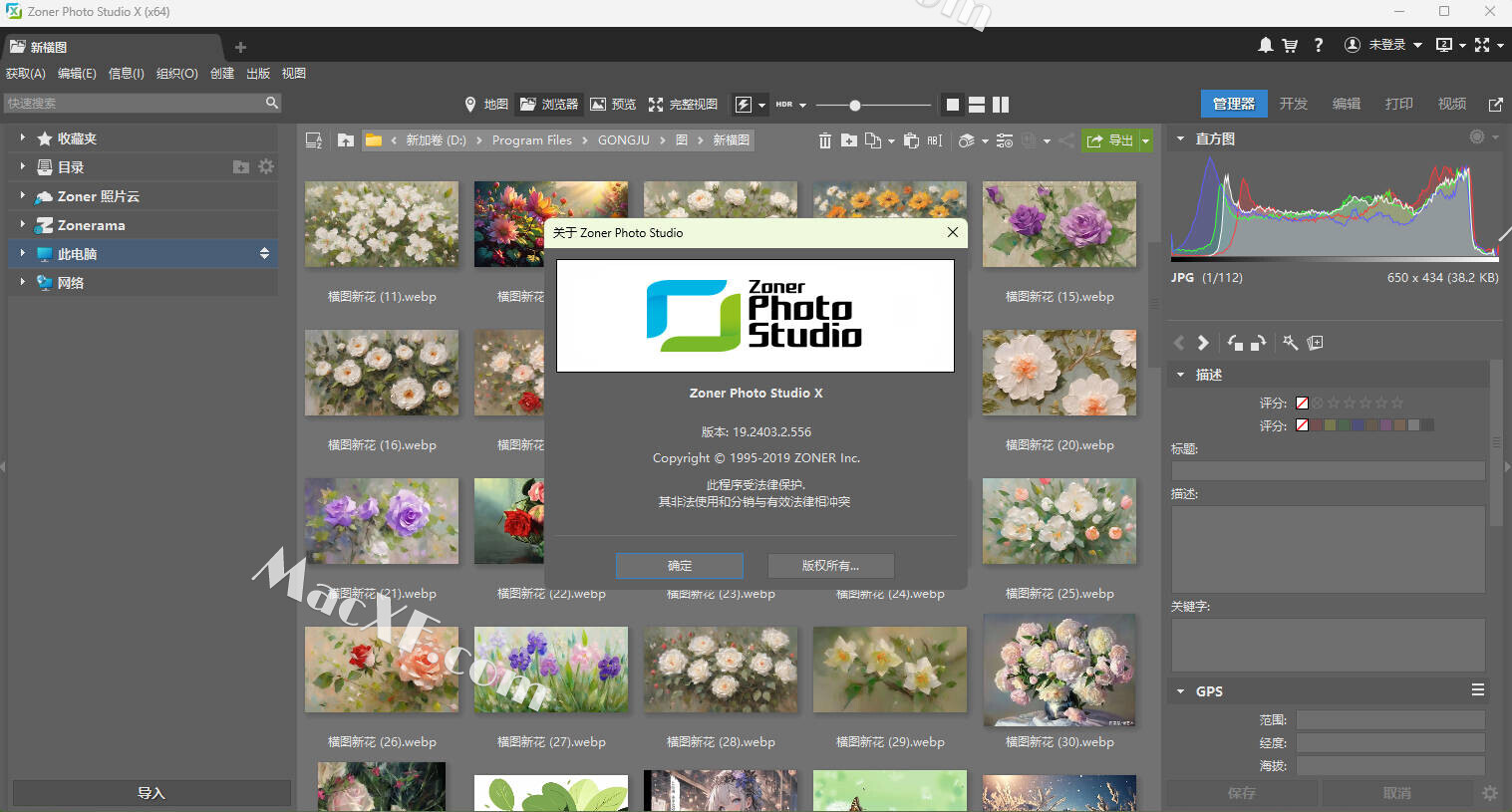Click the paste clipboard icon

coord(911,140)
